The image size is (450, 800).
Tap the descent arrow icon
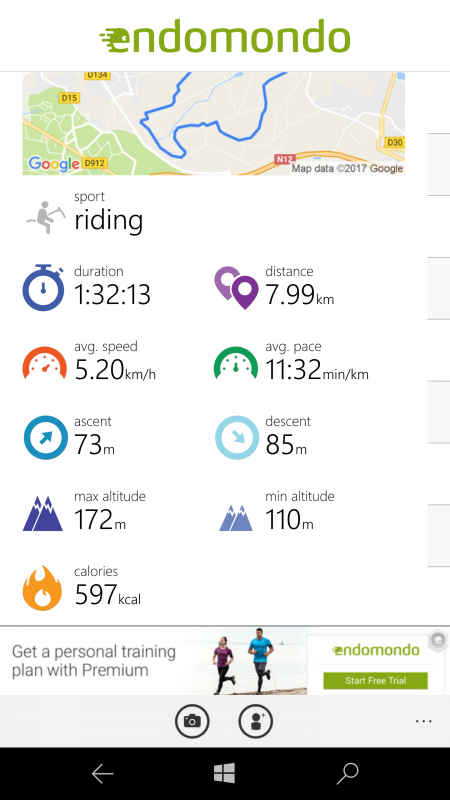click(237, 438)
